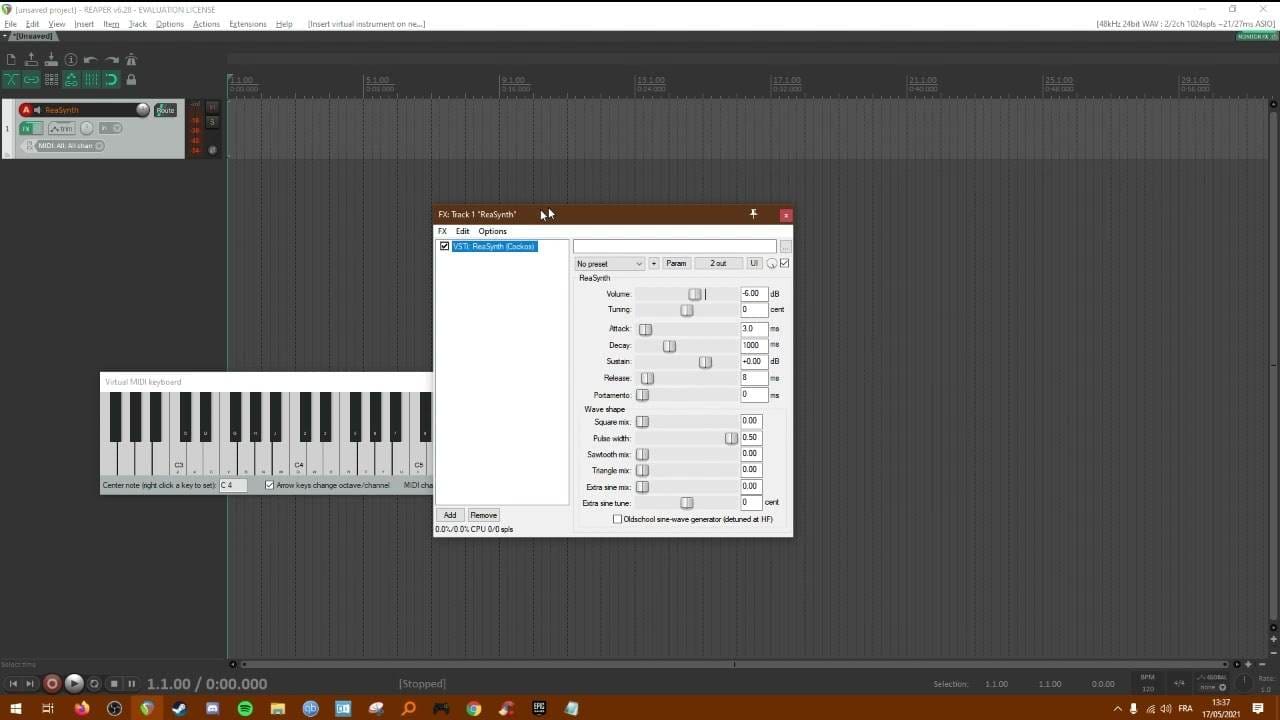Solo track 1 with S button
The width and height of the screenshot is (1280, 720).
[212, 121]
